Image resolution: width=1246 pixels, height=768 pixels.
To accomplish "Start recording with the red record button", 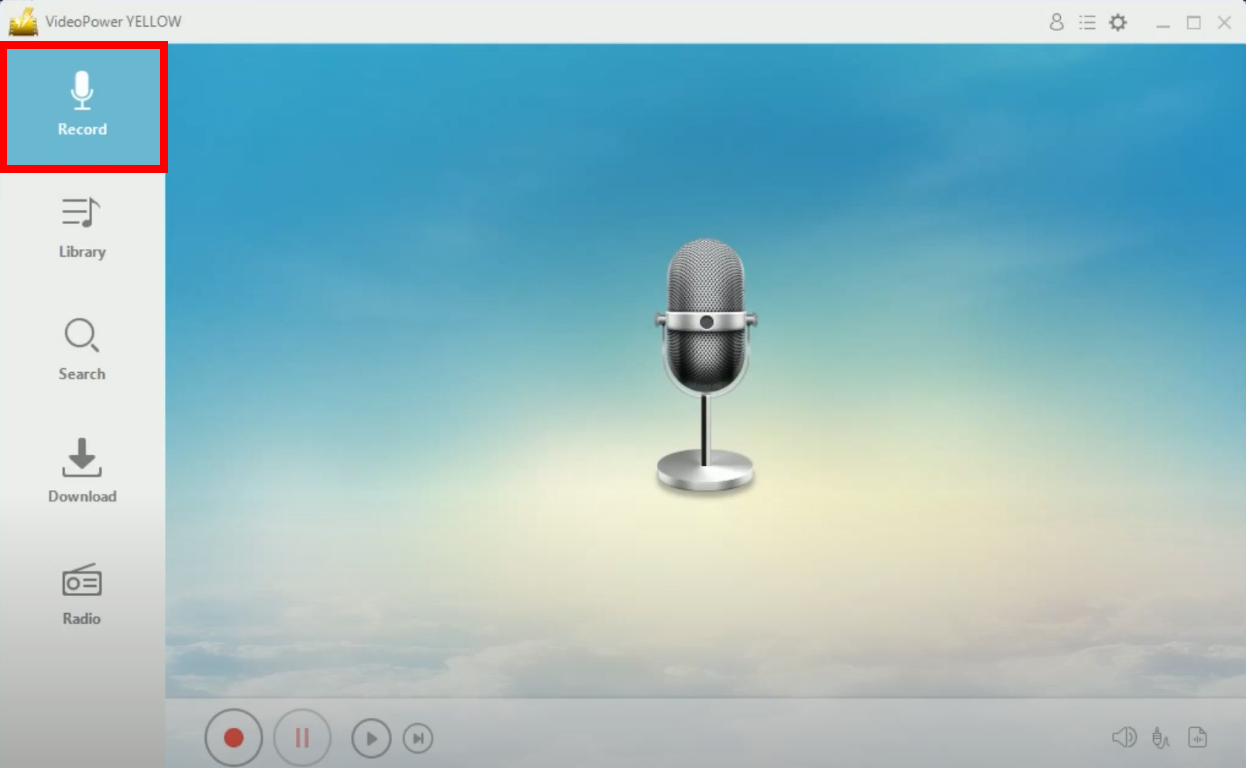I will tap(234, 738).
